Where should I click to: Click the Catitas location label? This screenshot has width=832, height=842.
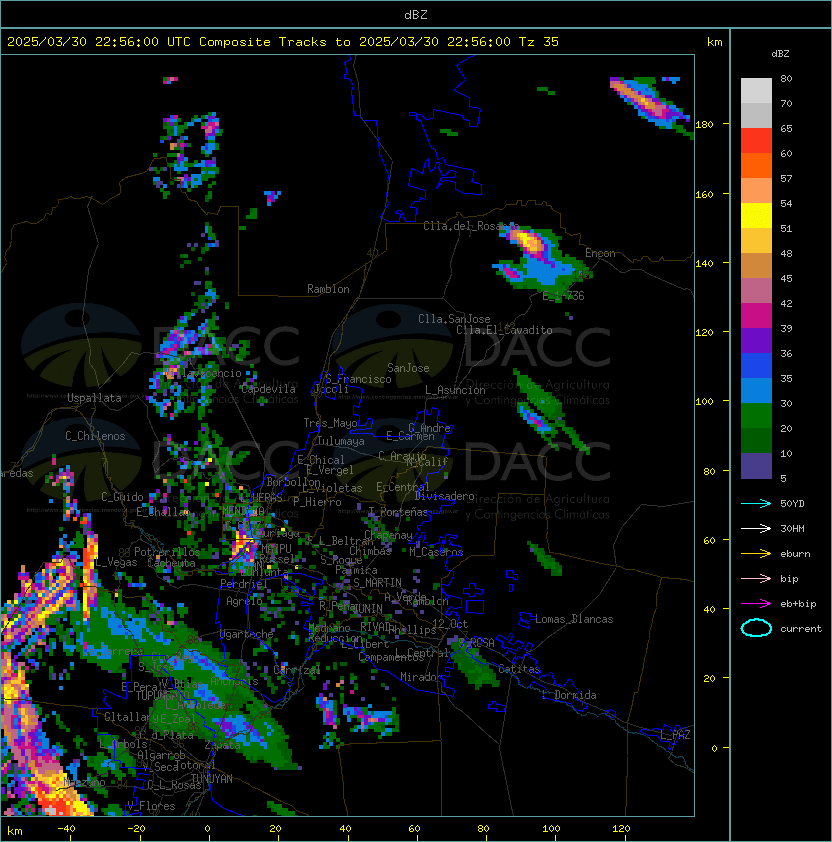coord(518,669)
